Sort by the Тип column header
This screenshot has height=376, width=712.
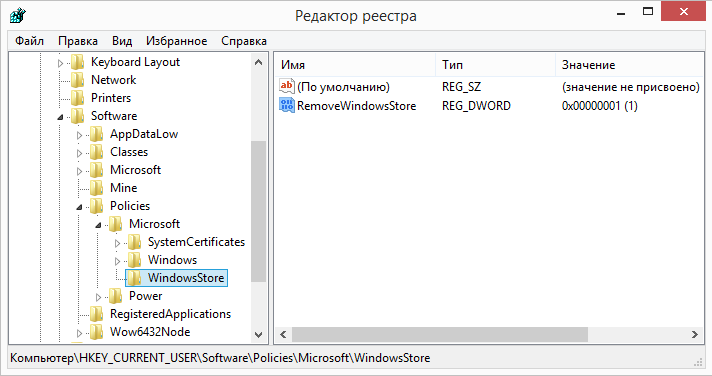pos(495,65)
